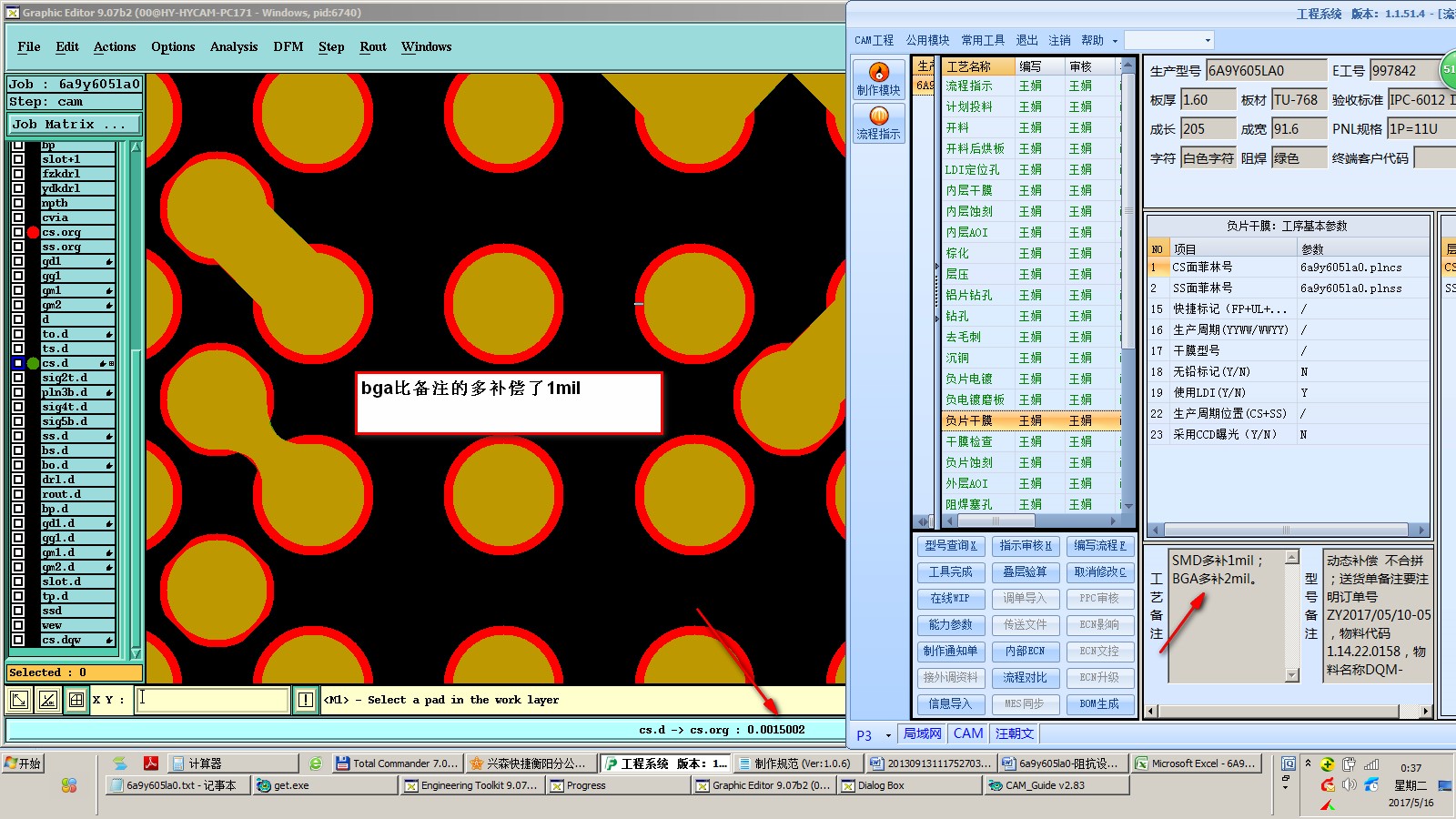
Task: Click right arrow of 工序基本参数 table scrollbar
Action: pyautogui.click(x=1421, y=530)
